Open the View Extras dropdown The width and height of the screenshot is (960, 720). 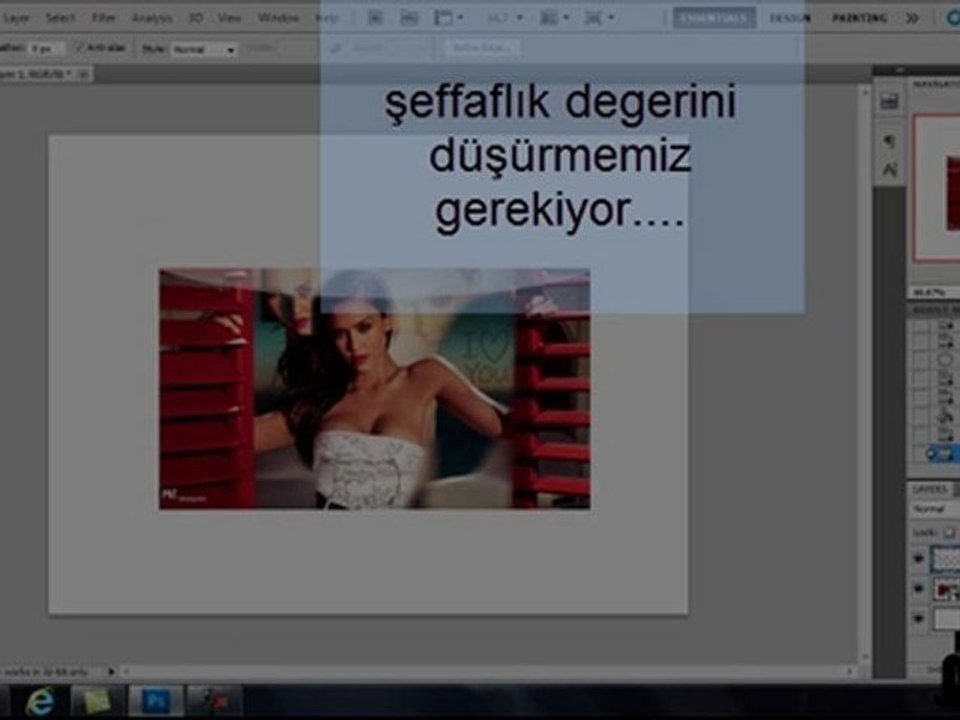click(448, 18)
